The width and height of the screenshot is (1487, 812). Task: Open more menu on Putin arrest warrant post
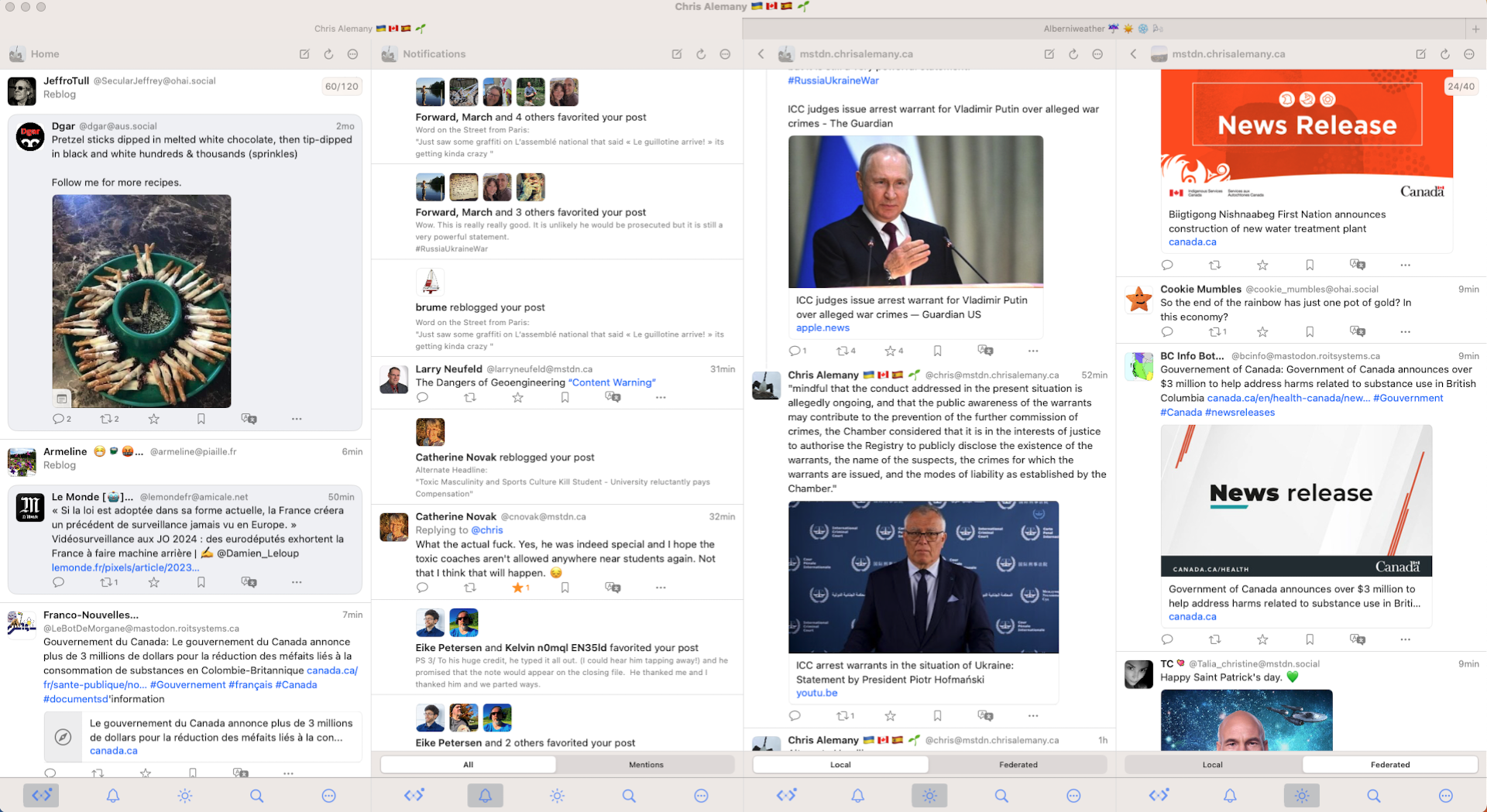(x=1033, y=351)
